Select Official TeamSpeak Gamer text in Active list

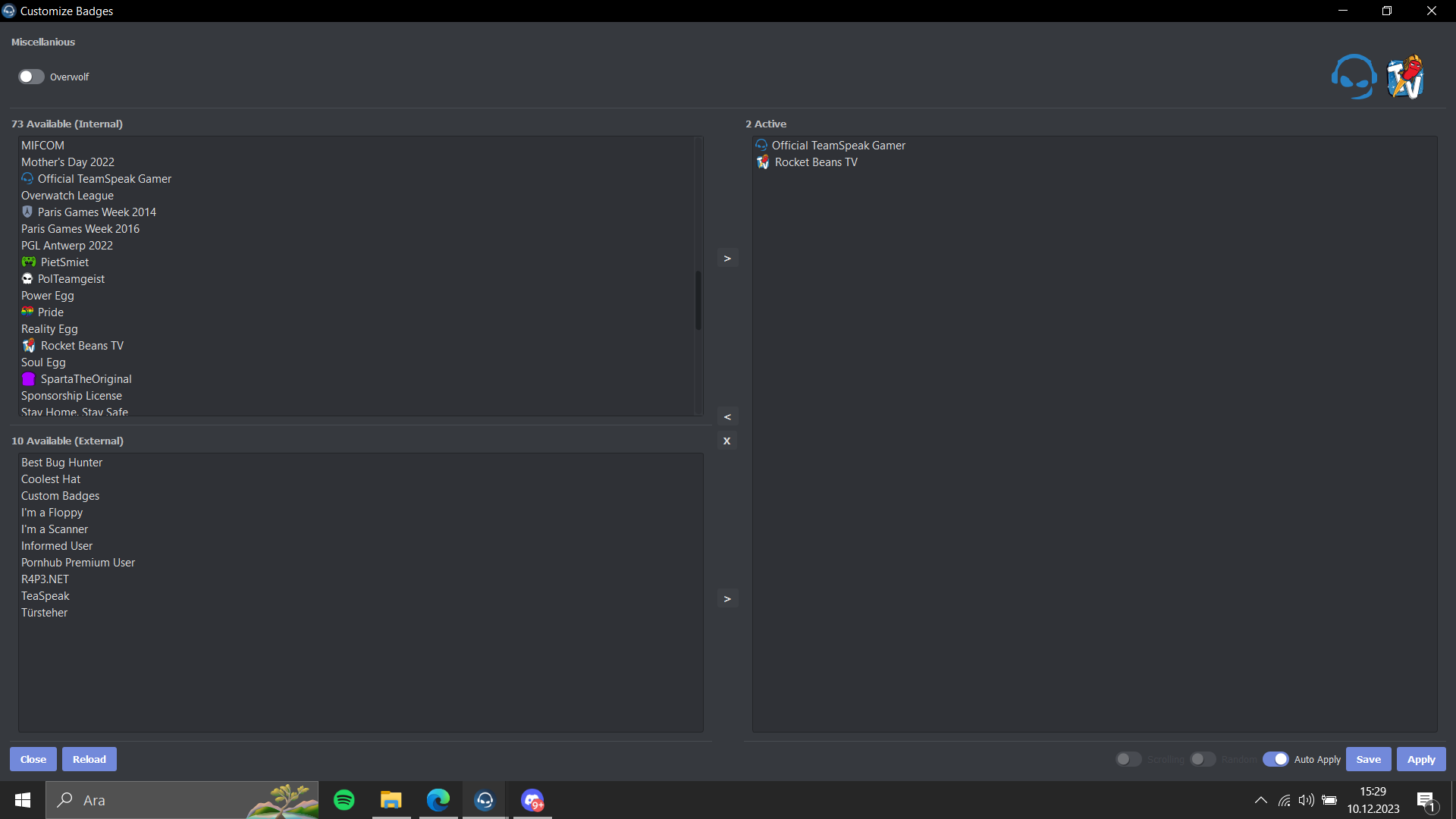[x=839, y=145]
